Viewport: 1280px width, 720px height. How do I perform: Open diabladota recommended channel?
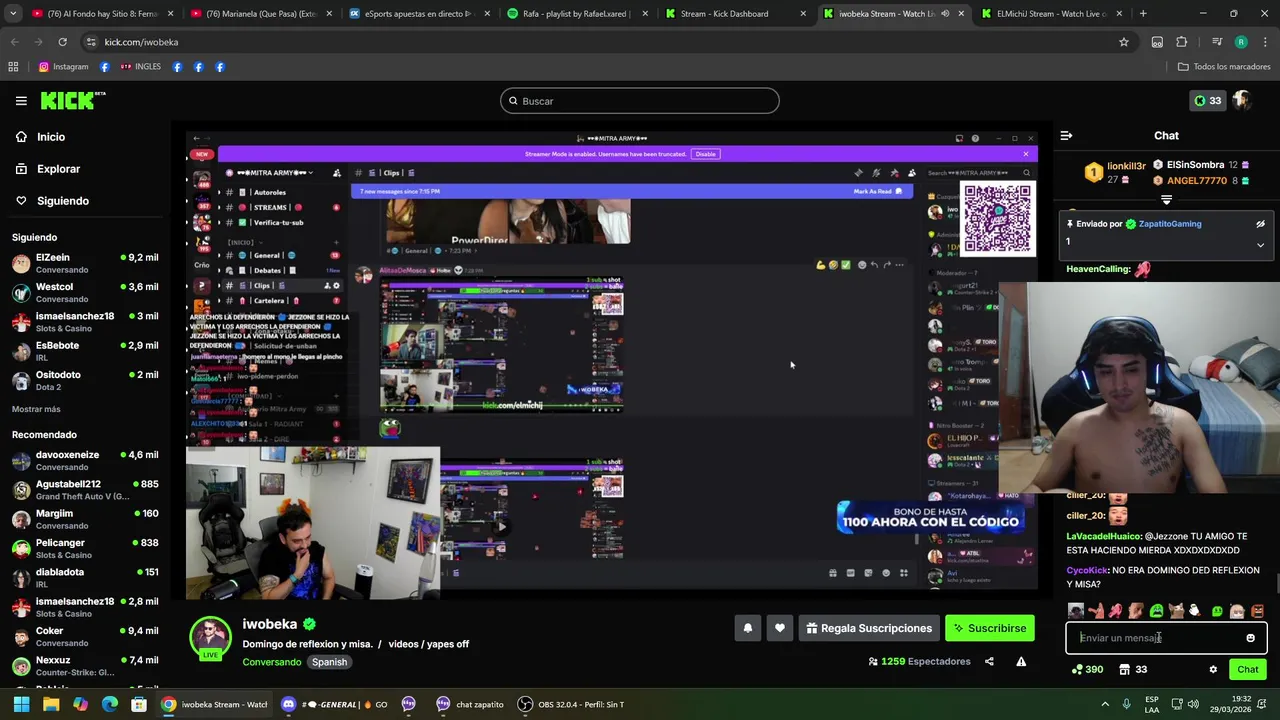[85, 578]
